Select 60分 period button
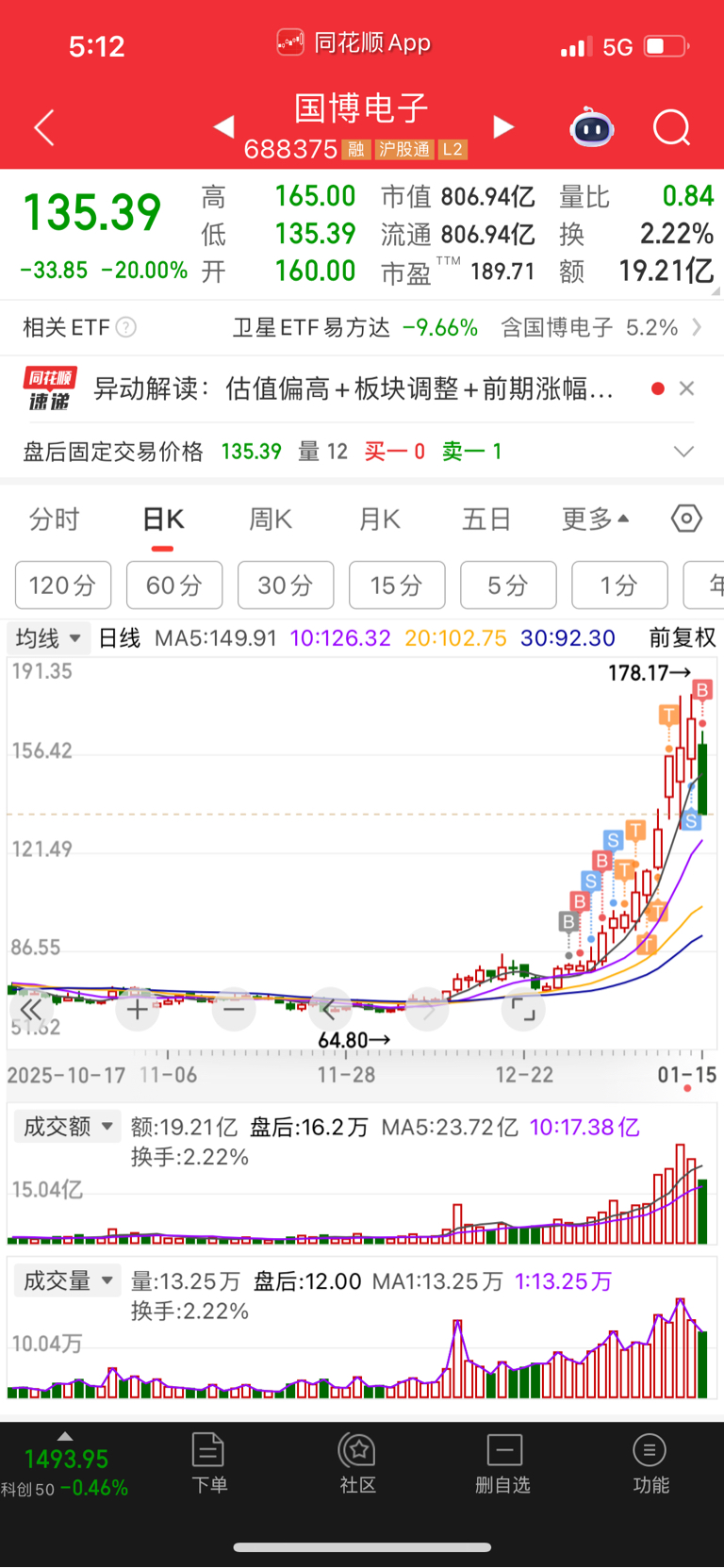The image size is (724, 1568). [174, 586]
